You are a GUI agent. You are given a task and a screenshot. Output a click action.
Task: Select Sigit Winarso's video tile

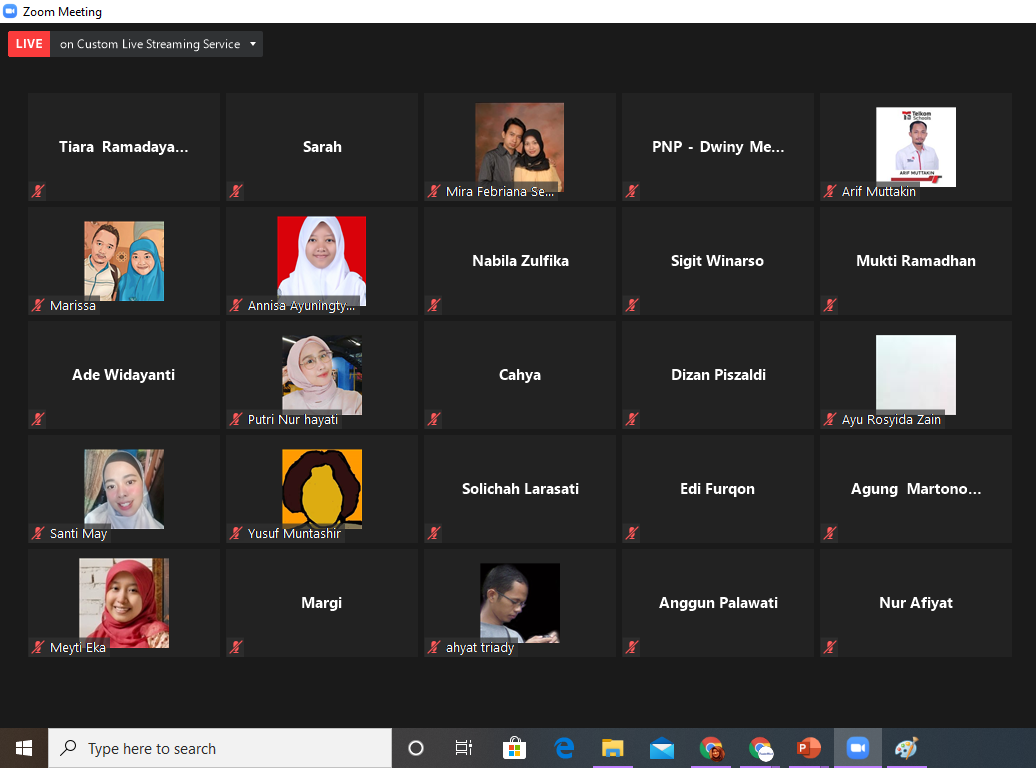pyautogui.click(x=717, y=261)
